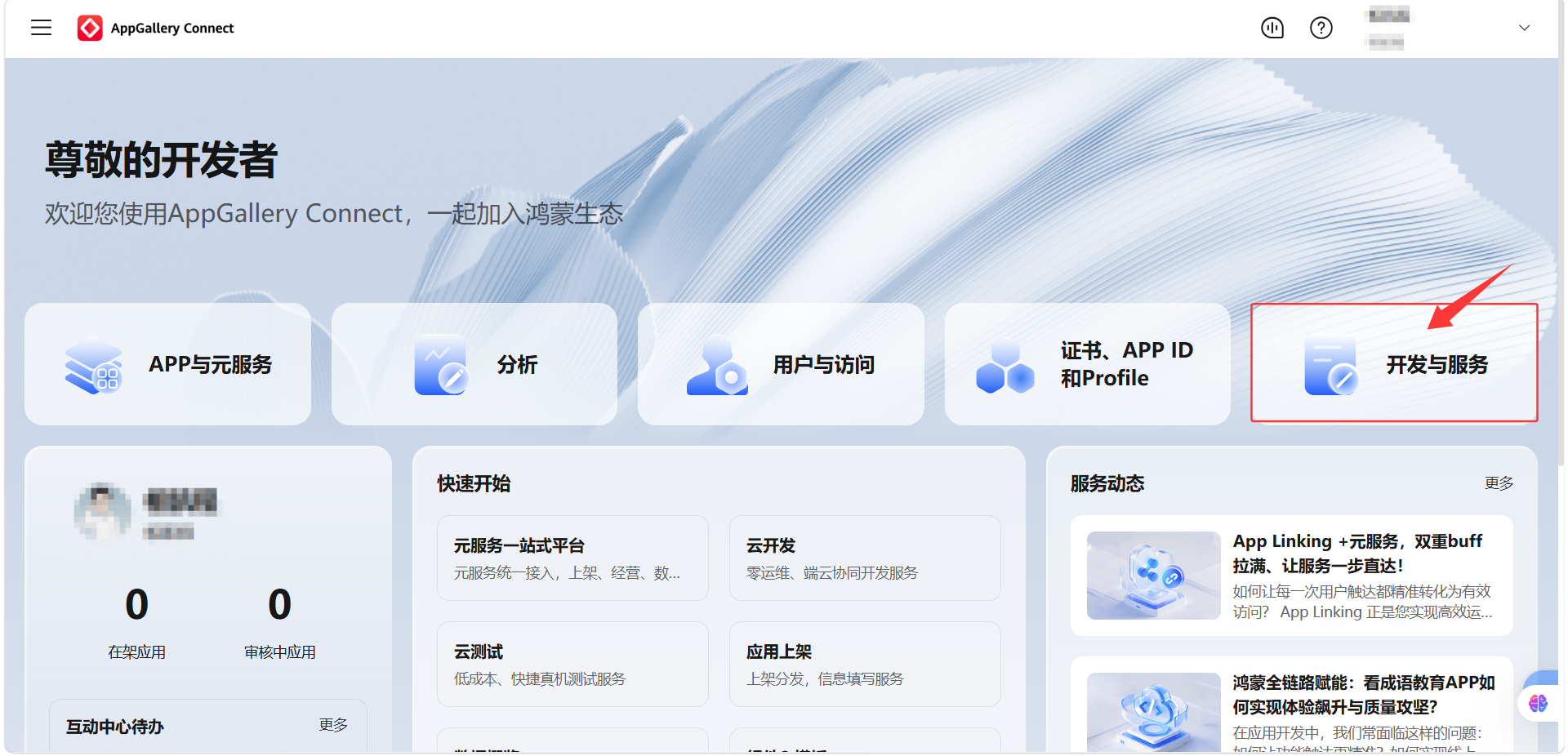Click the 尊敬的开发者 greeting title
The width and height of the screenshot is (1568, 756).
click(x=162, y=159)
